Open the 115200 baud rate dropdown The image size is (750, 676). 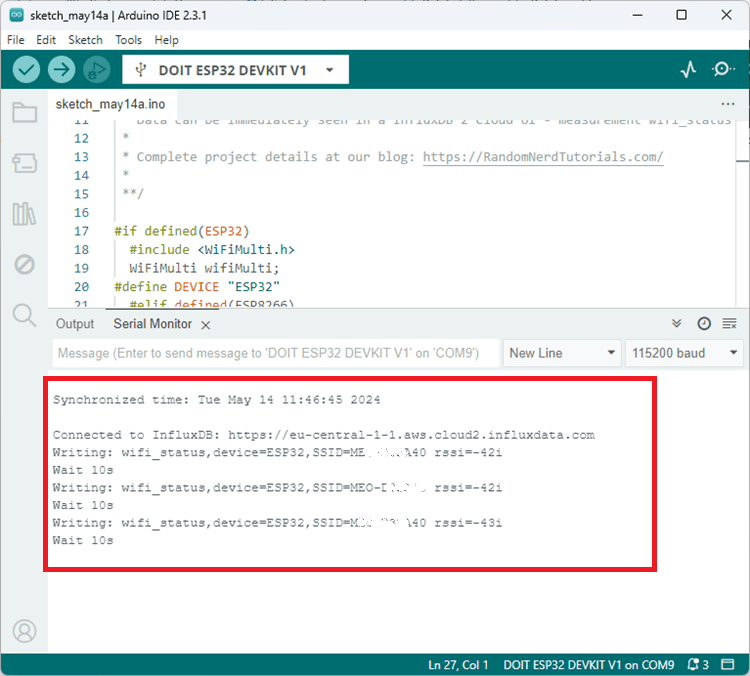click(x=684, y=353)
